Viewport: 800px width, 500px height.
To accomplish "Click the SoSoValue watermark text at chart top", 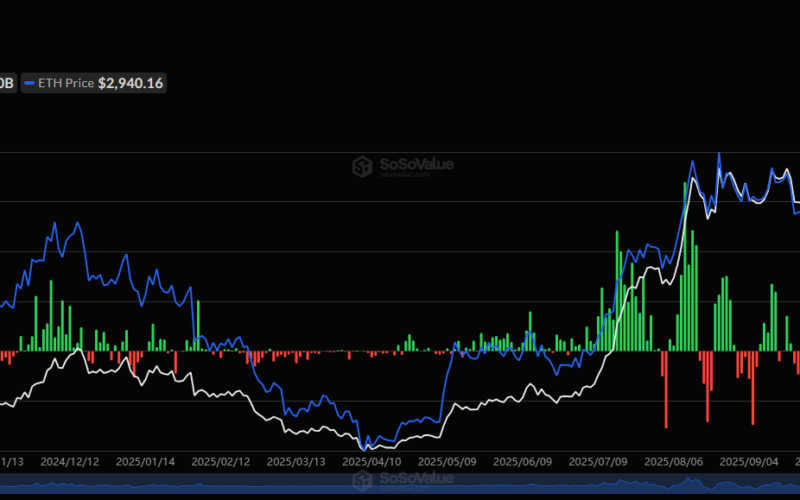I will pyautogui.click(x=415, y=165).
